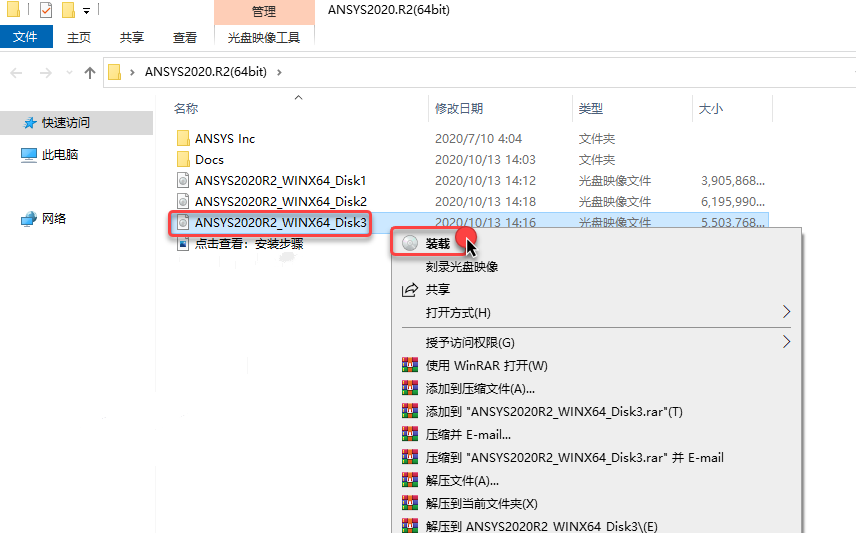Click the ANSYS Inc folder icon
Image resolution: width=856 pixels, height=533 pixels.
click(183, 138)
